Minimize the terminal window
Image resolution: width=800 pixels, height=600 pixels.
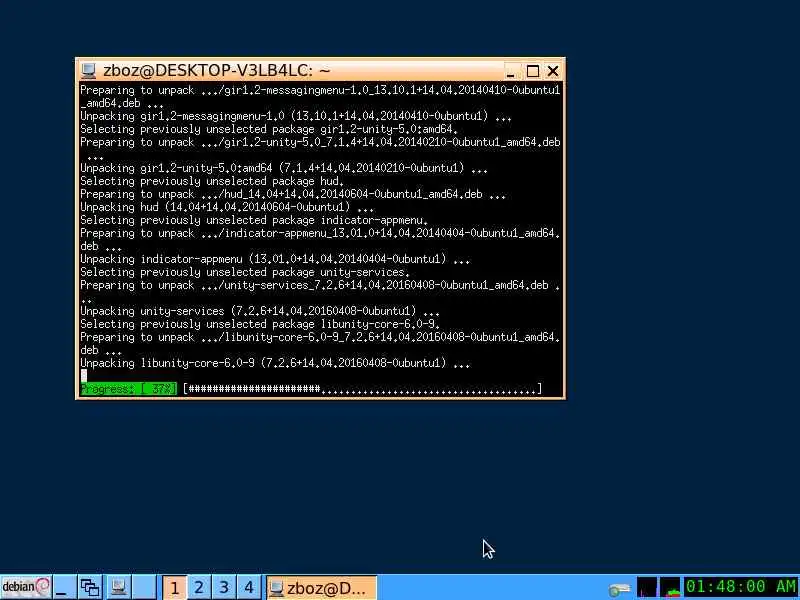coord(510,71)
